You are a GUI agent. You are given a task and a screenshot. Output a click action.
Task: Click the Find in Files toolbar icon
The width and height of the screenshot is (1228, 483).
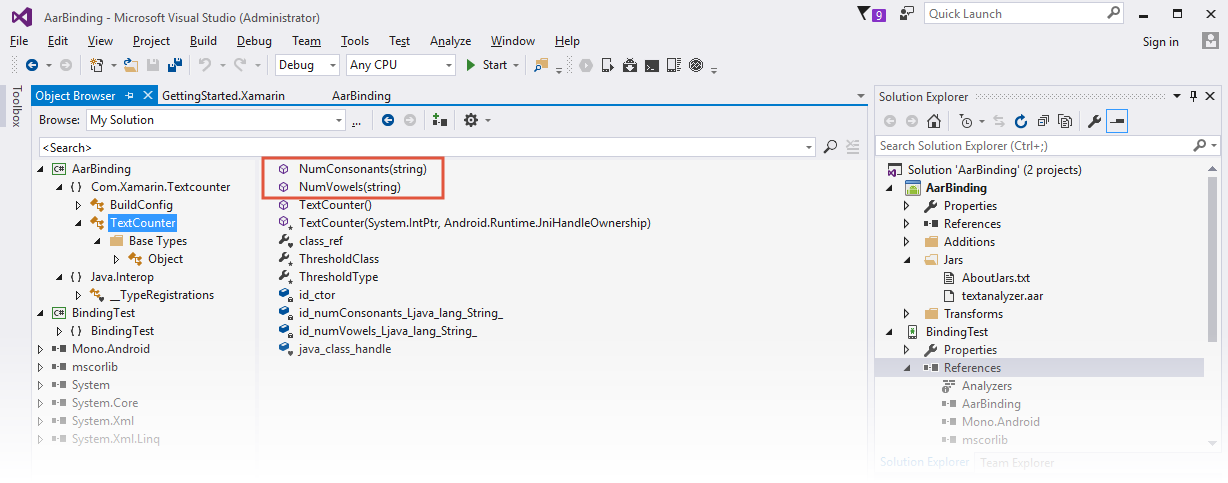[541, 65]
